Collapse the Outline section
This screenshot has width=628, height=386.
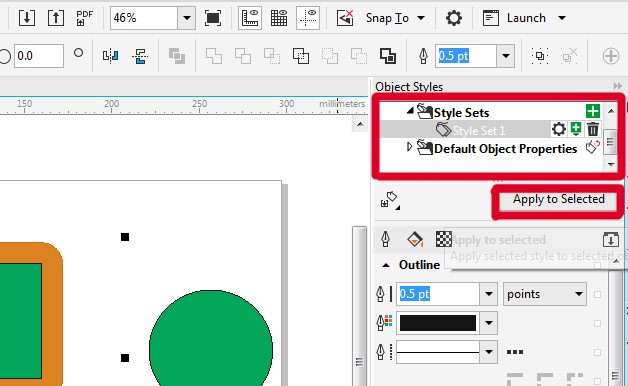click(x=386, y=265)
